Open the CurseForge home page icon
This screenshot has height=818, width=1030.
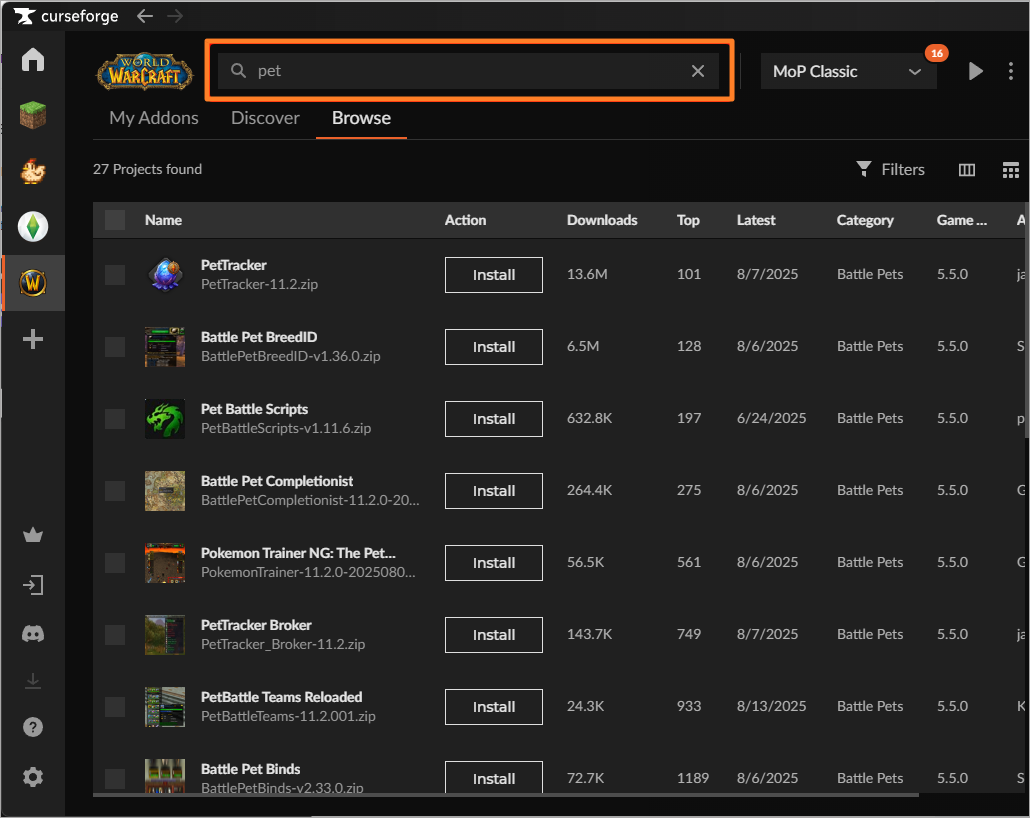pos(33,60)
